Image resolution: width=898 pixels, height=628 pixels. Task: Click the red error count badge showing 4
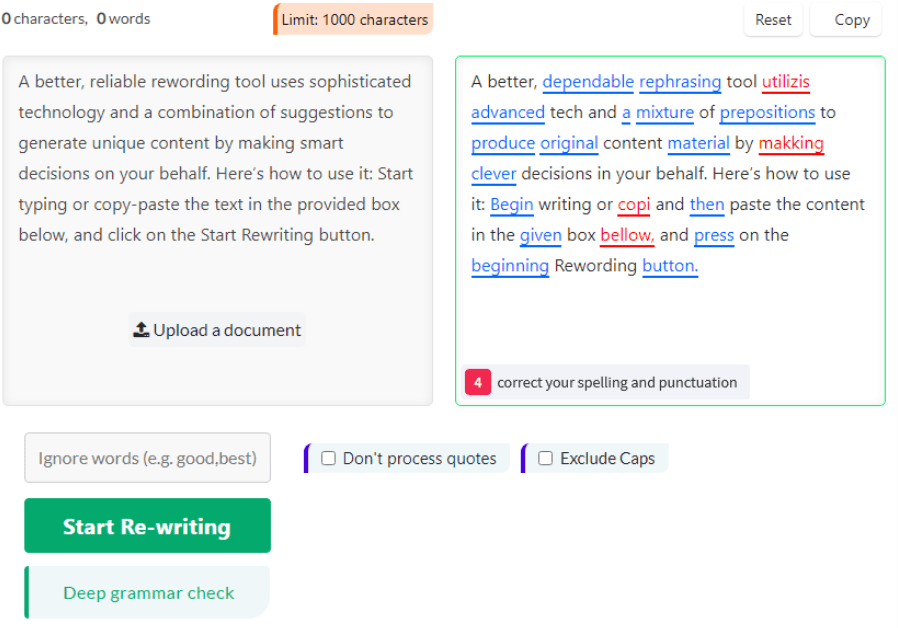478,382
